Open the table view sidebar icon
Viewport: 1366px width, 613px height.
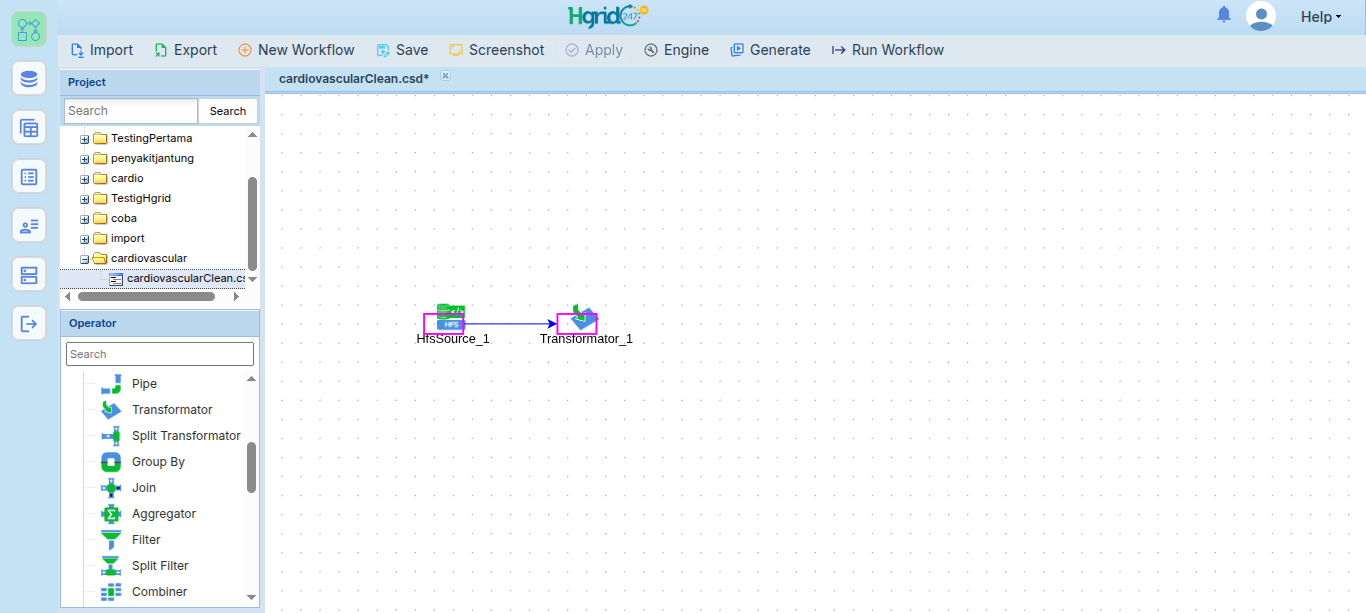tap(29, 128)
